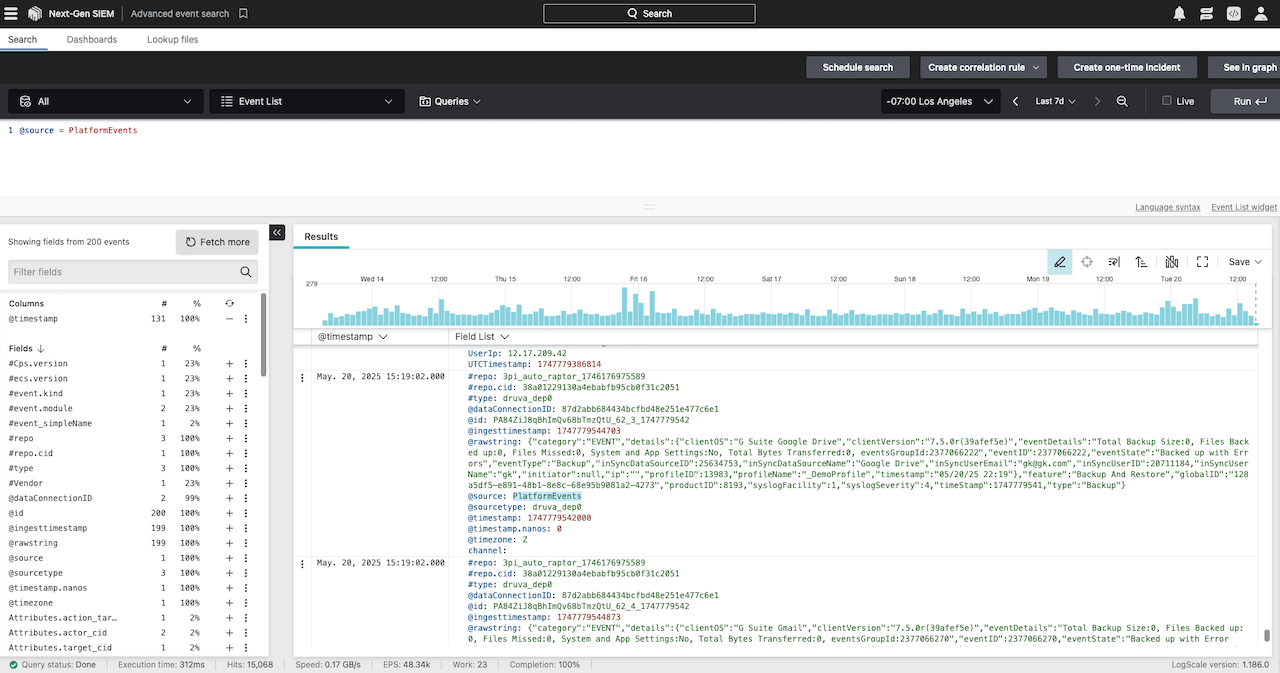Screen dimensions: 1280x673
Task: Click Create one-time incident button
Action: (1127, 67)
